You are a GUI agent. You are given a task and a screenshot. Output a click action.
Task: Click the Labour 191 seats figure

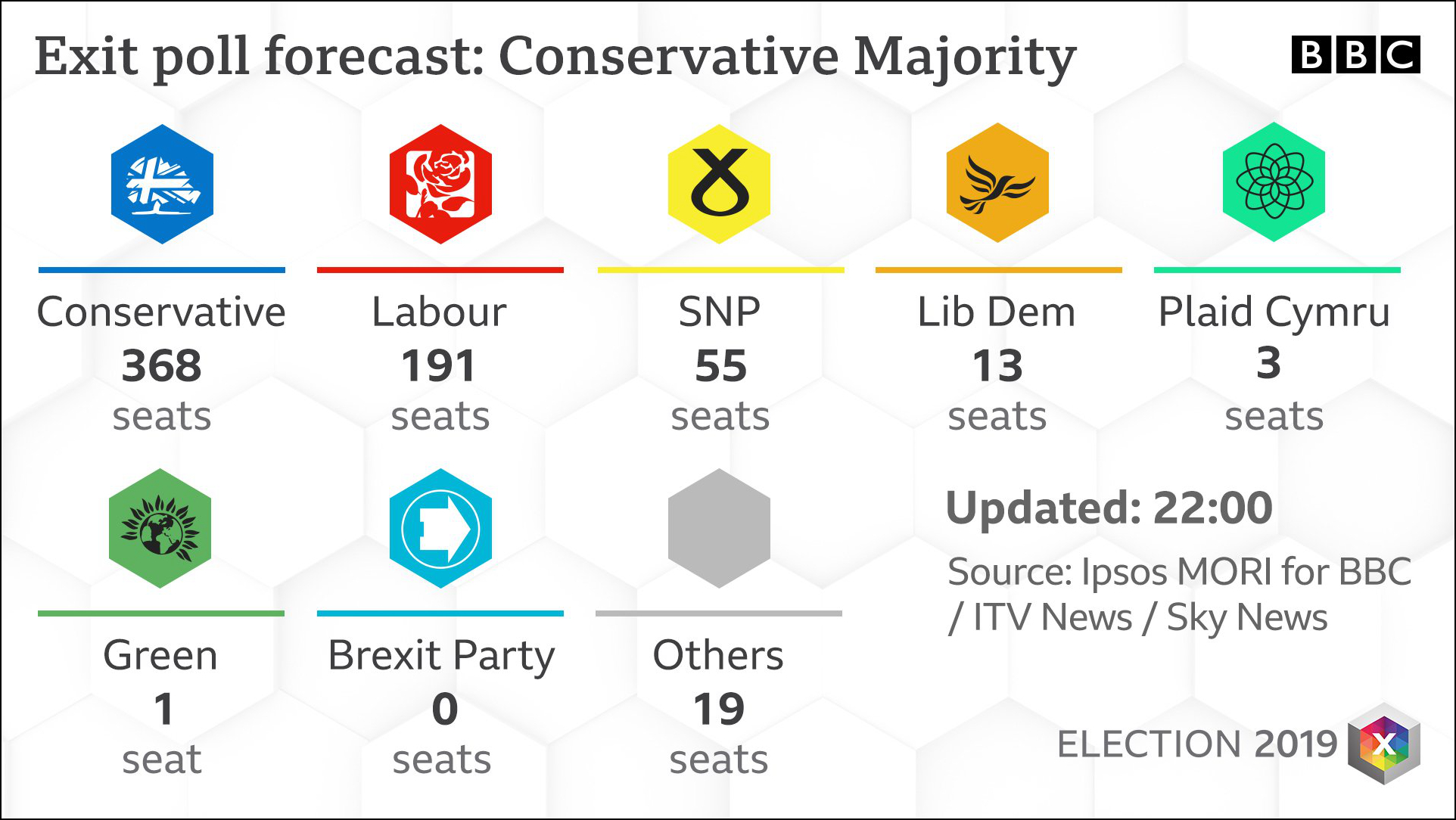pos(439,366)
